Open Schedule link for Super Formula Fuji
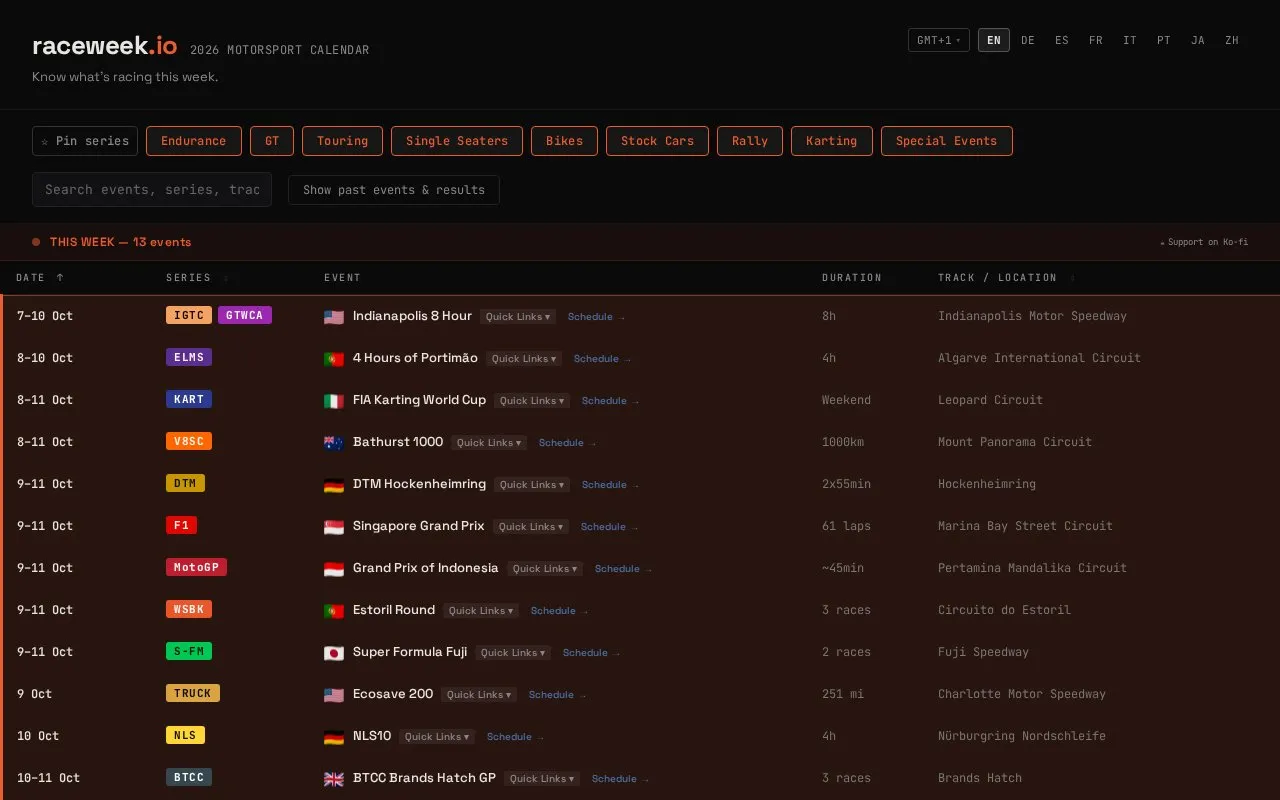Screen dimensions: 1280x800 (x=590, y=653)
